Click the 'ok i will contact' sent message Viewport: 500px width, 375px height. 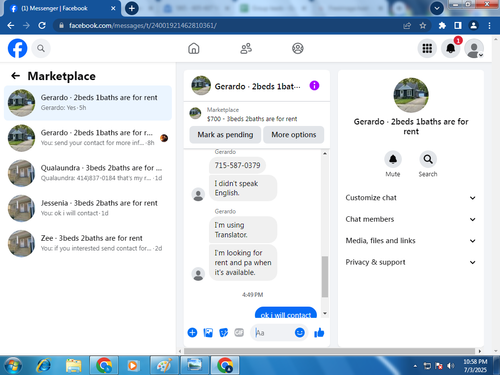coord(286,313)
